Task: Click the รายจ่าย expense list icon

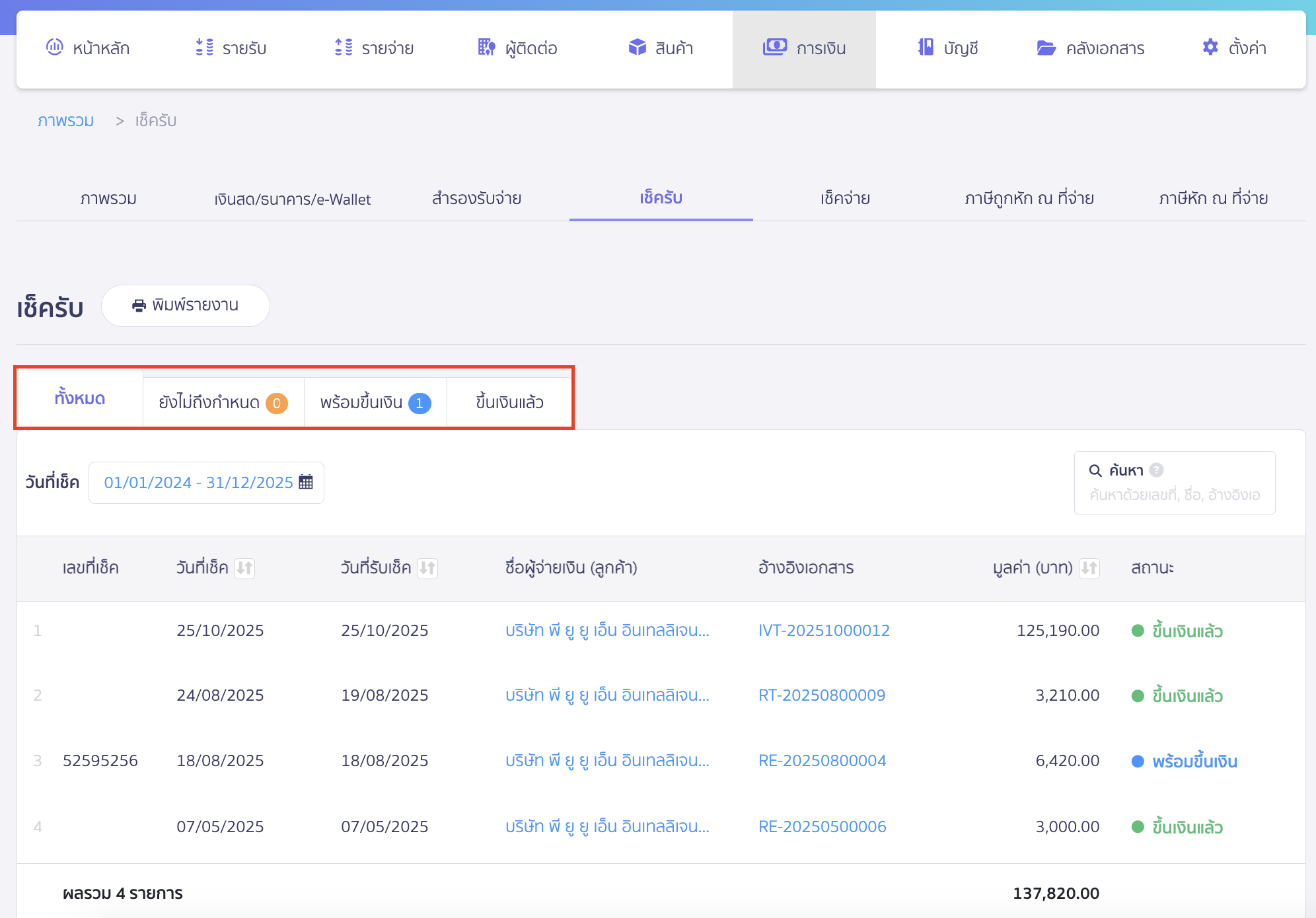Action: 344,48
